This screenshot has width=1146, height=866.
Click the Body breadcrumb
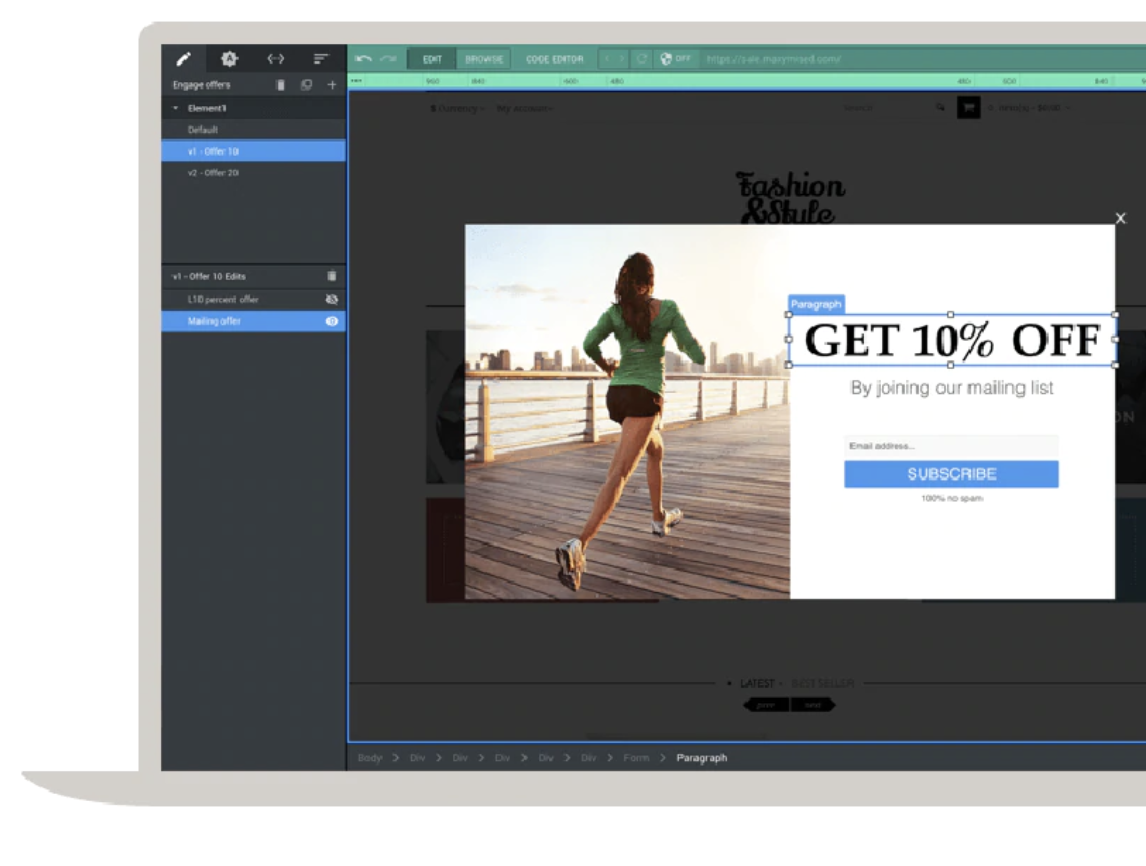tap(370, 758)
